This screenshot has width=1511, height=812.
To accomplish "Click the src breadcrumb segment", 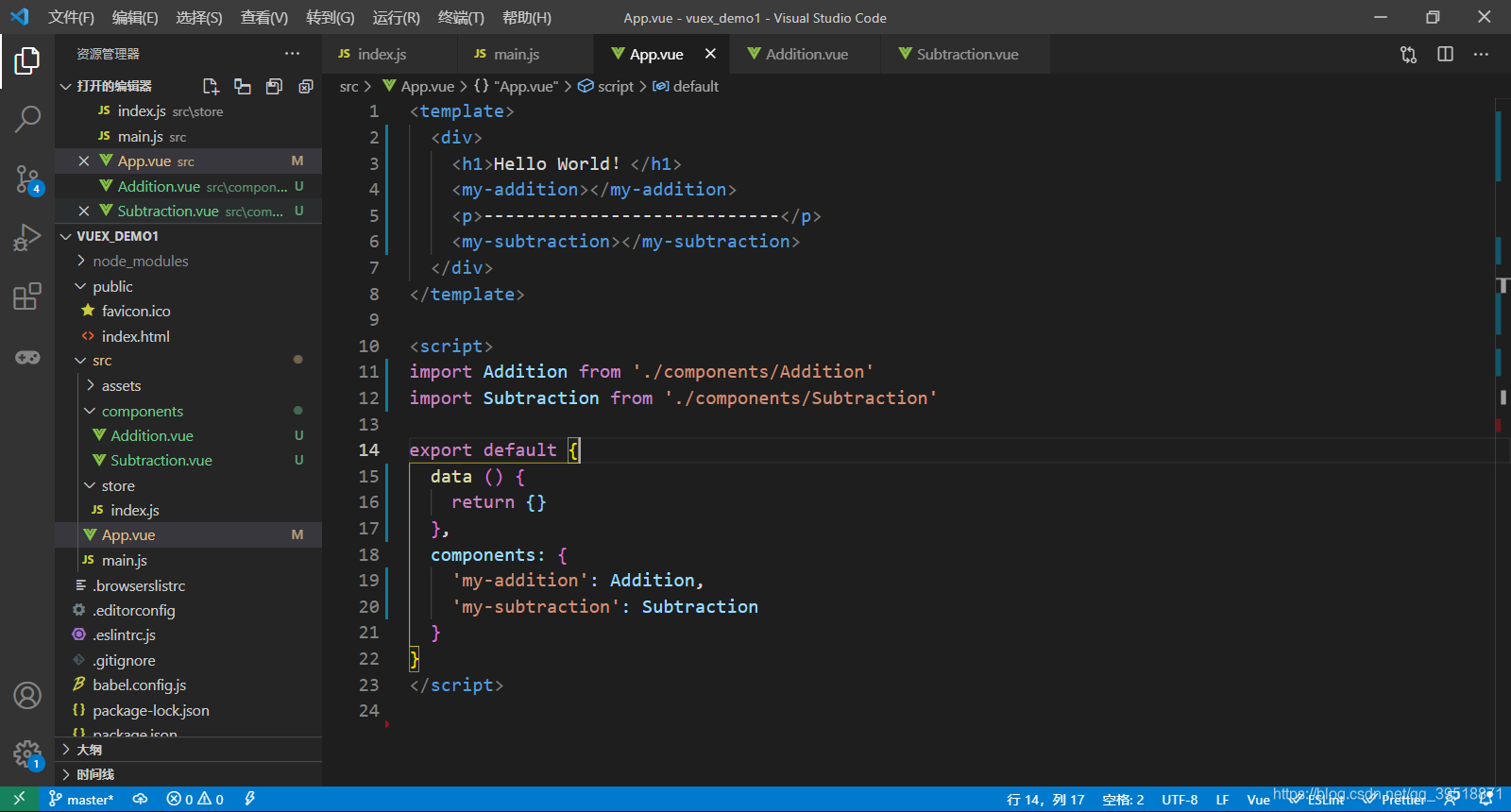I will coord(348,86).
